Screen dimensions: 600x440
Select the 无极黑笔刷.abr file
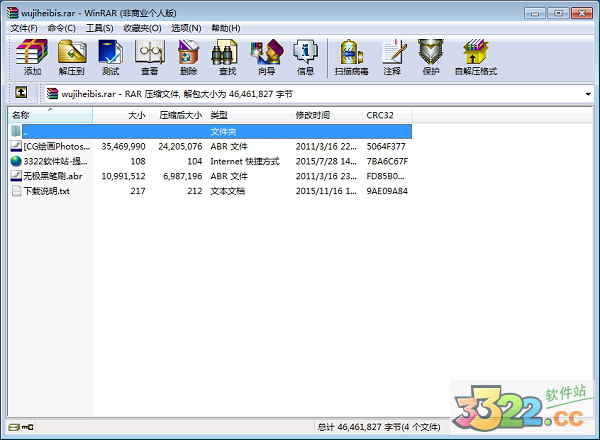click(52, 175)
